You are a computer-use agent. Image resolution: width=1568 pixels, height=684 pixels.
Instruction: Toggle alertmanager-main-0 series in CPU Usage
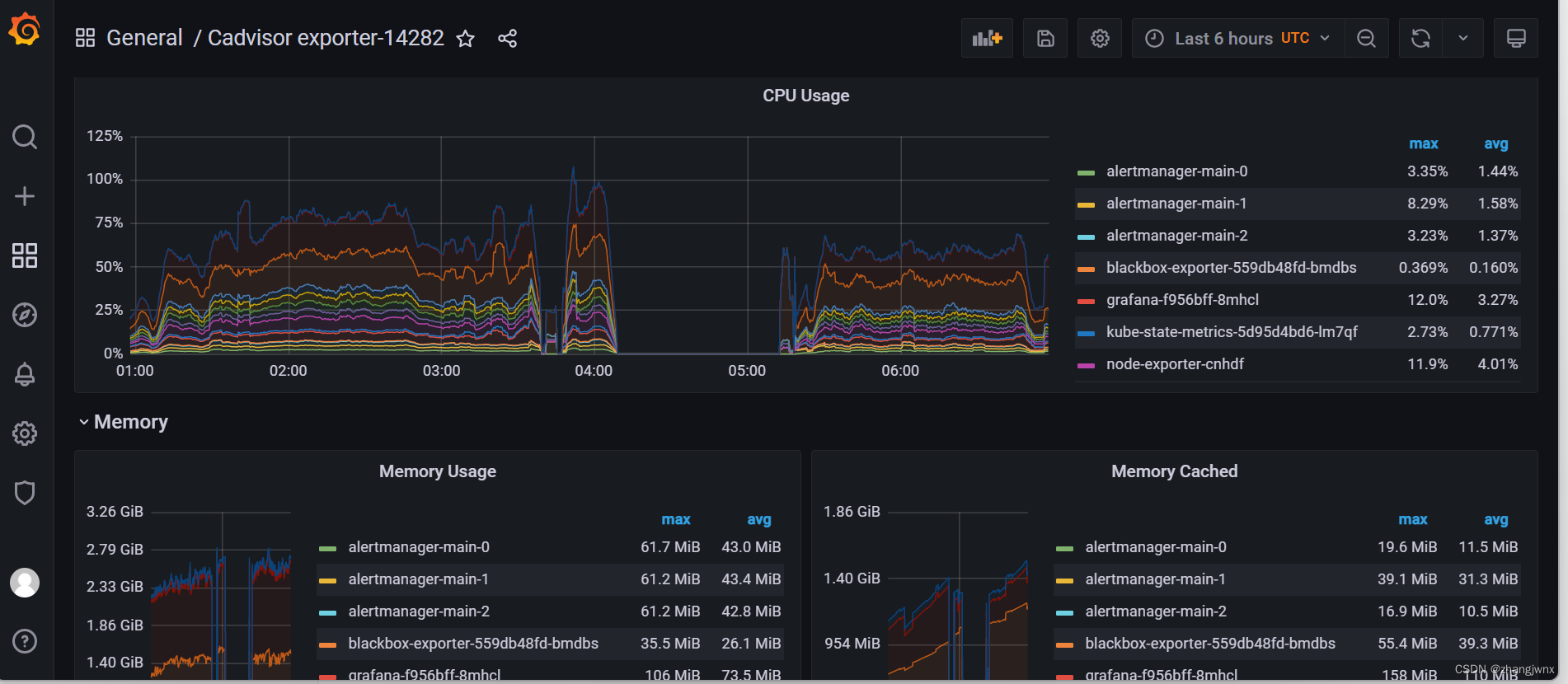(1176, 171)
